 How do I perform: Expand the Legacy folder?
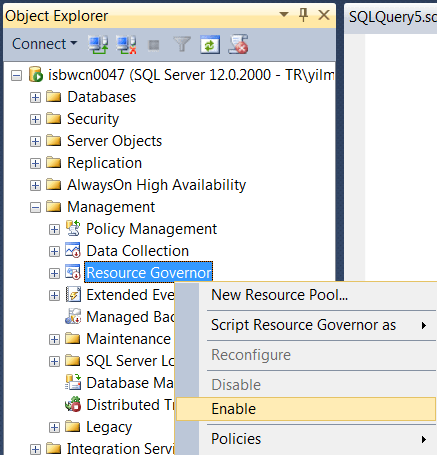click(54, 427)
